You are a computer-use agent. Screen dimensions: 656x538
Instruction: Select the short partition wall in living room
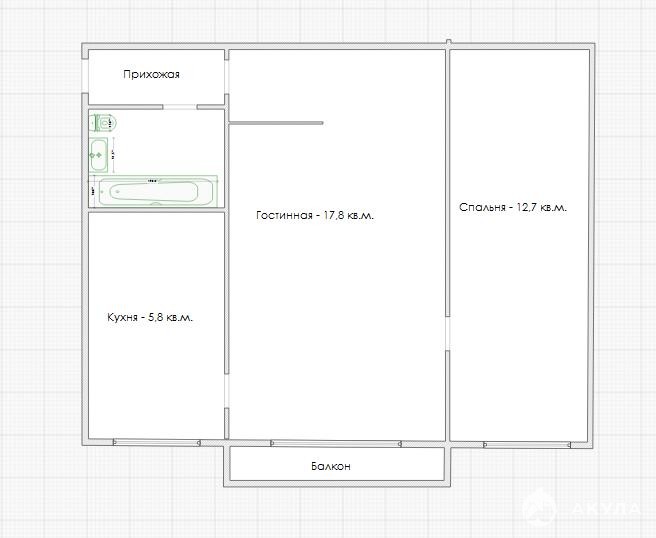pyautogui.click(x=276, y=123)
